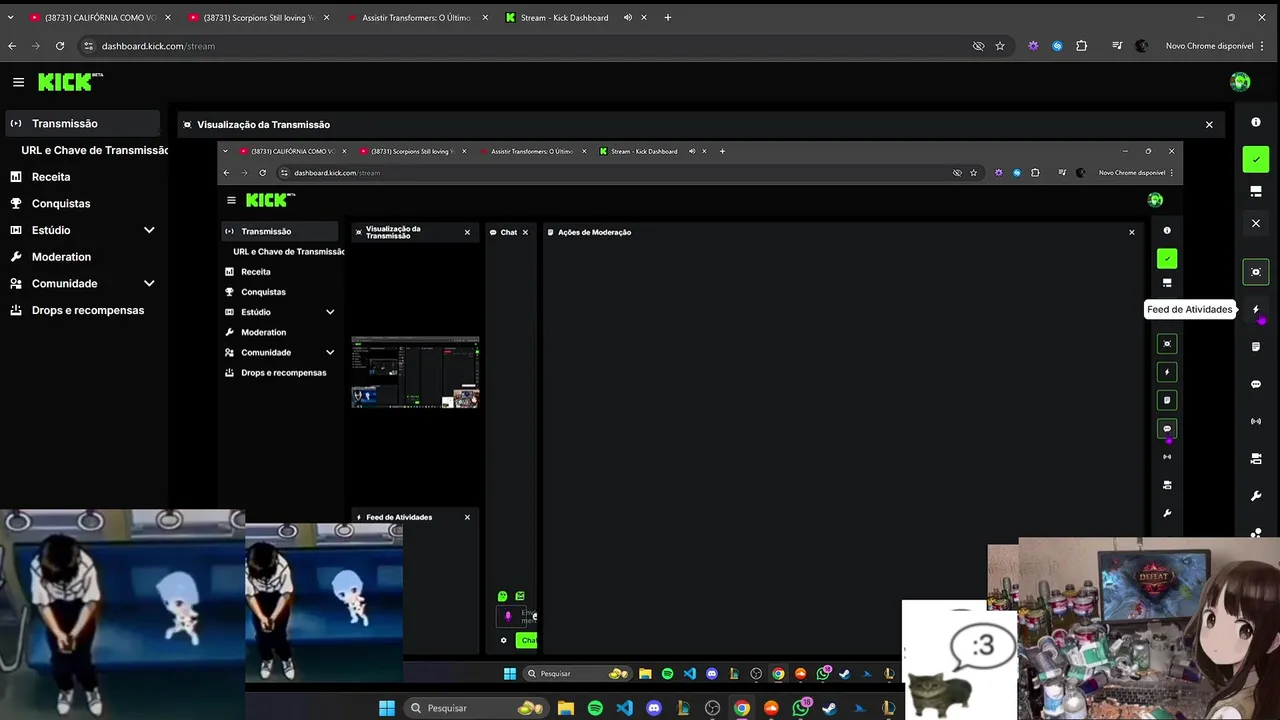The width and height of the screenshot is (1280, 720).
Task: Close Ações de Moderação panel in stream preview
Action: (1132, 232)
